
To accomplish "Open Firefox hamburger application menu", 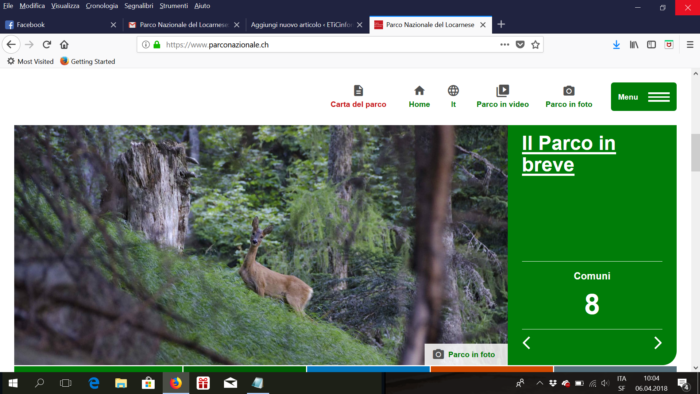I will tap(690, 44).
